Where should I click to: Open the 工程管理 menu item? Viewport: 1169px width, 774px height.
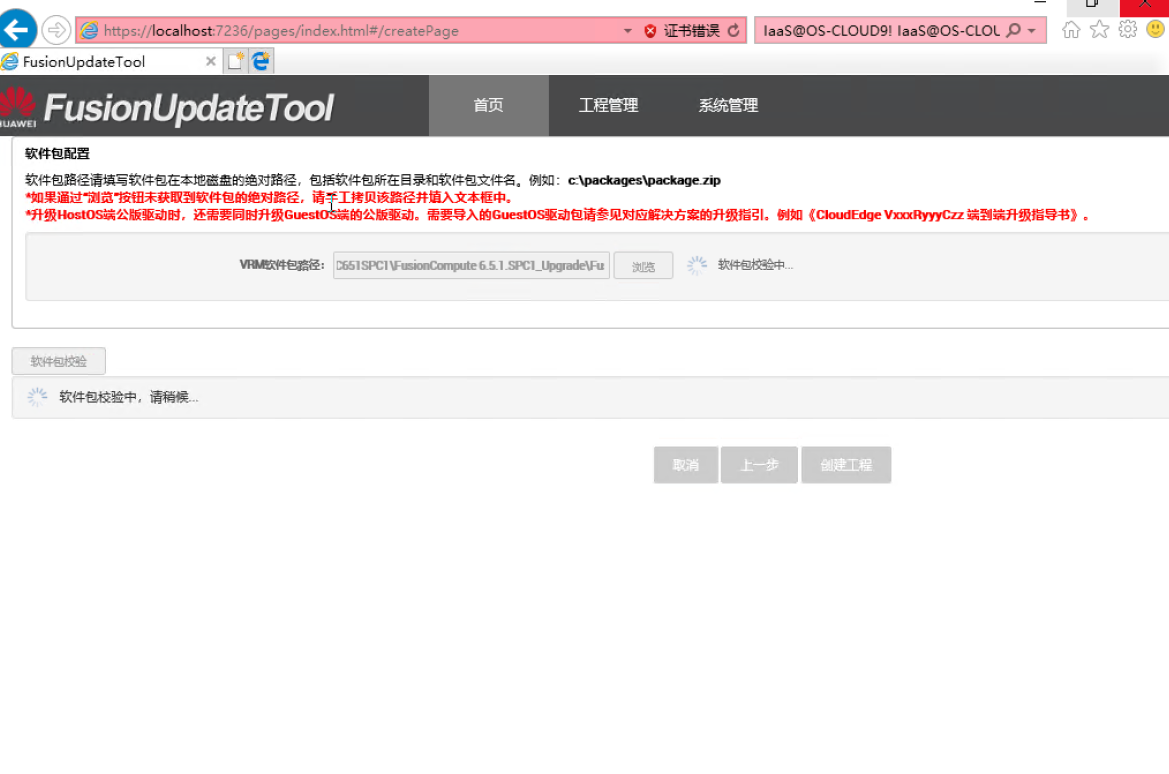pos(608,105)
